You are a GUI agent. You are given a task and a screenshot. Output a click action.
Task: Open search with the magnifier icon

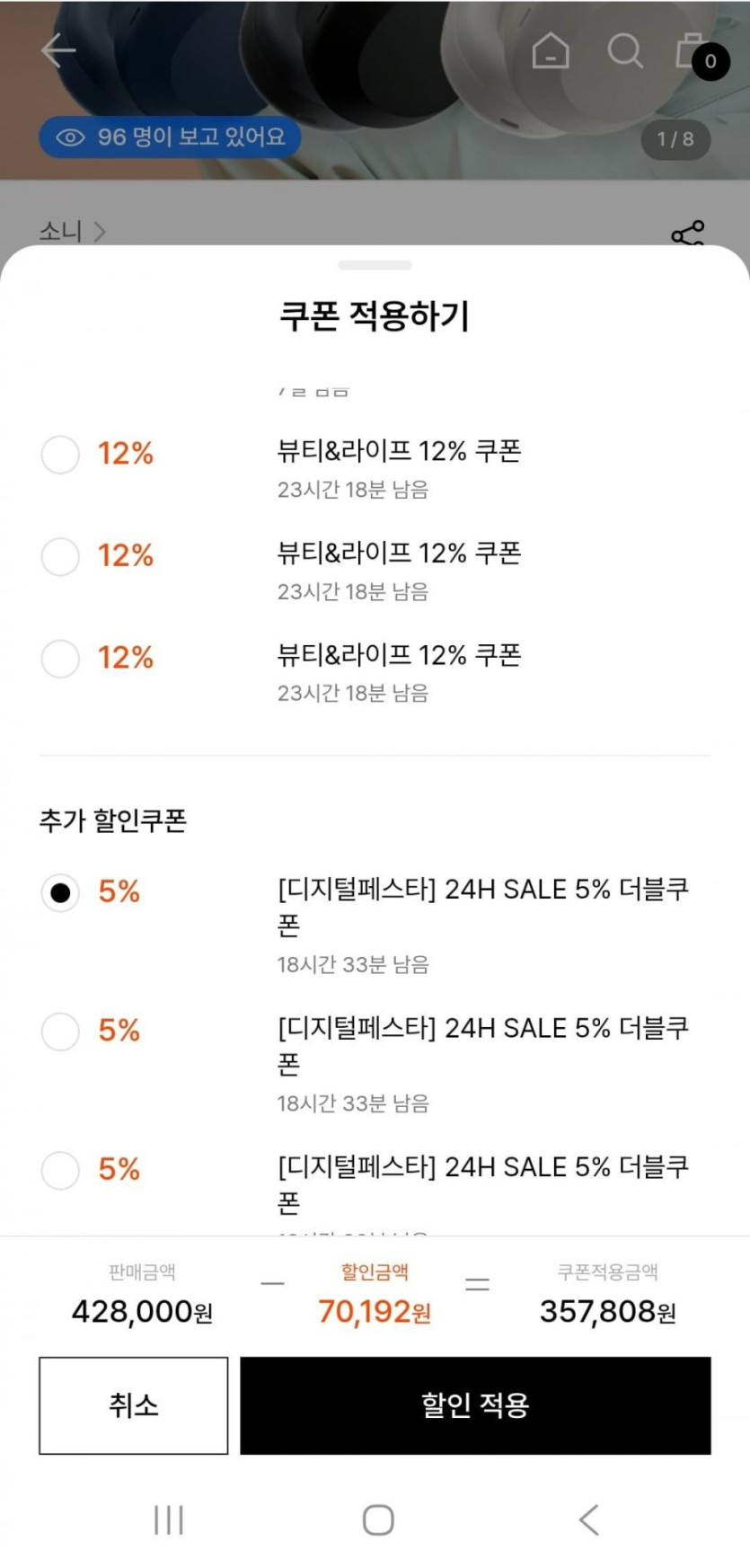[x=624, y=51]
